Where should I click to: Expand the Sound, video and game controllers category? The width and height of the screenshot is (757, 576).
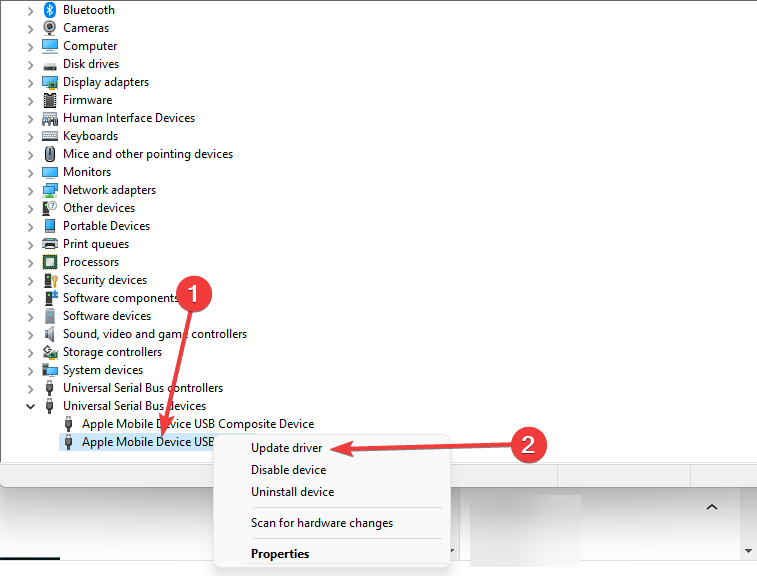30,335
